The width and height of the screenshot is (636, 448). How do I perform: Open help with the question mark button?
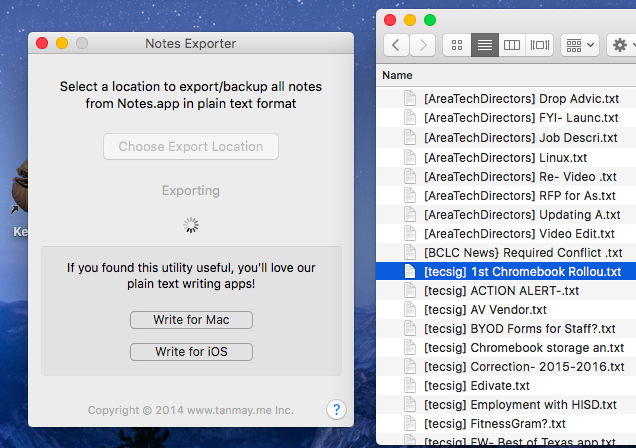coord(336,409)
